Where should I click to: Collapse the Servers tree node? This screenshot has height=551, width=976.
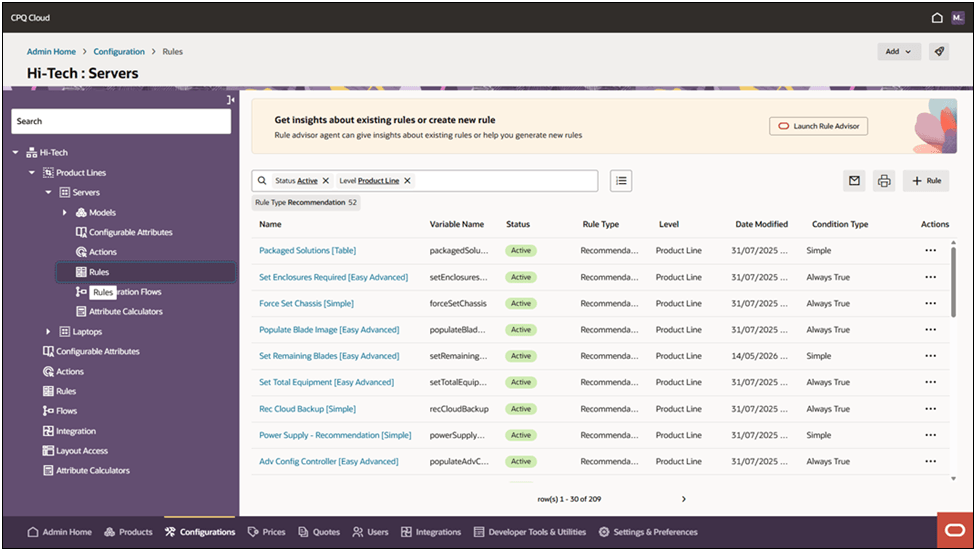click(x=48, y=192)
